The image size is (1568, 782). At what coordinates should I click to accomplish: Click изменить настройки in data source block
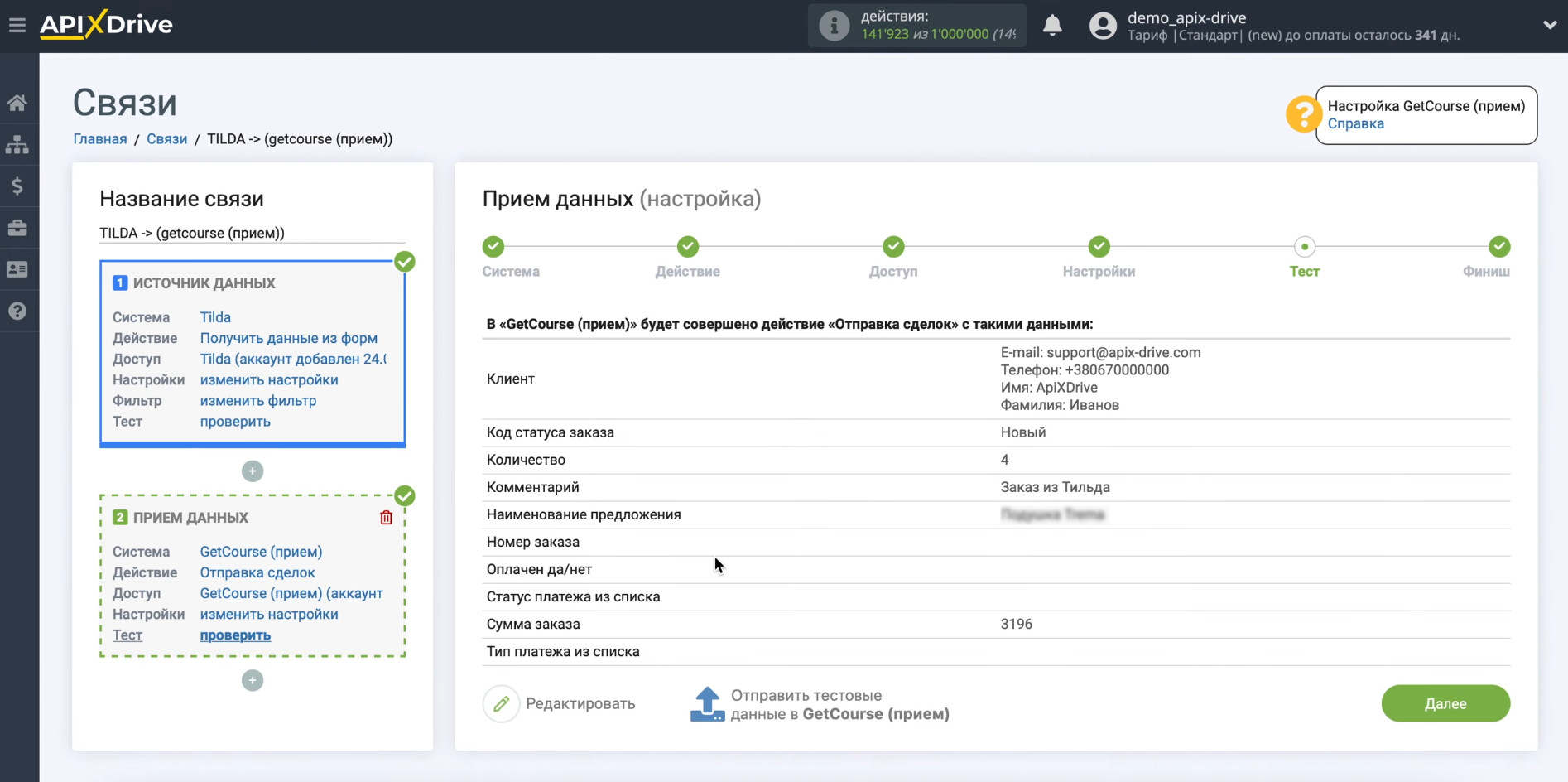[x=269, y=379]
